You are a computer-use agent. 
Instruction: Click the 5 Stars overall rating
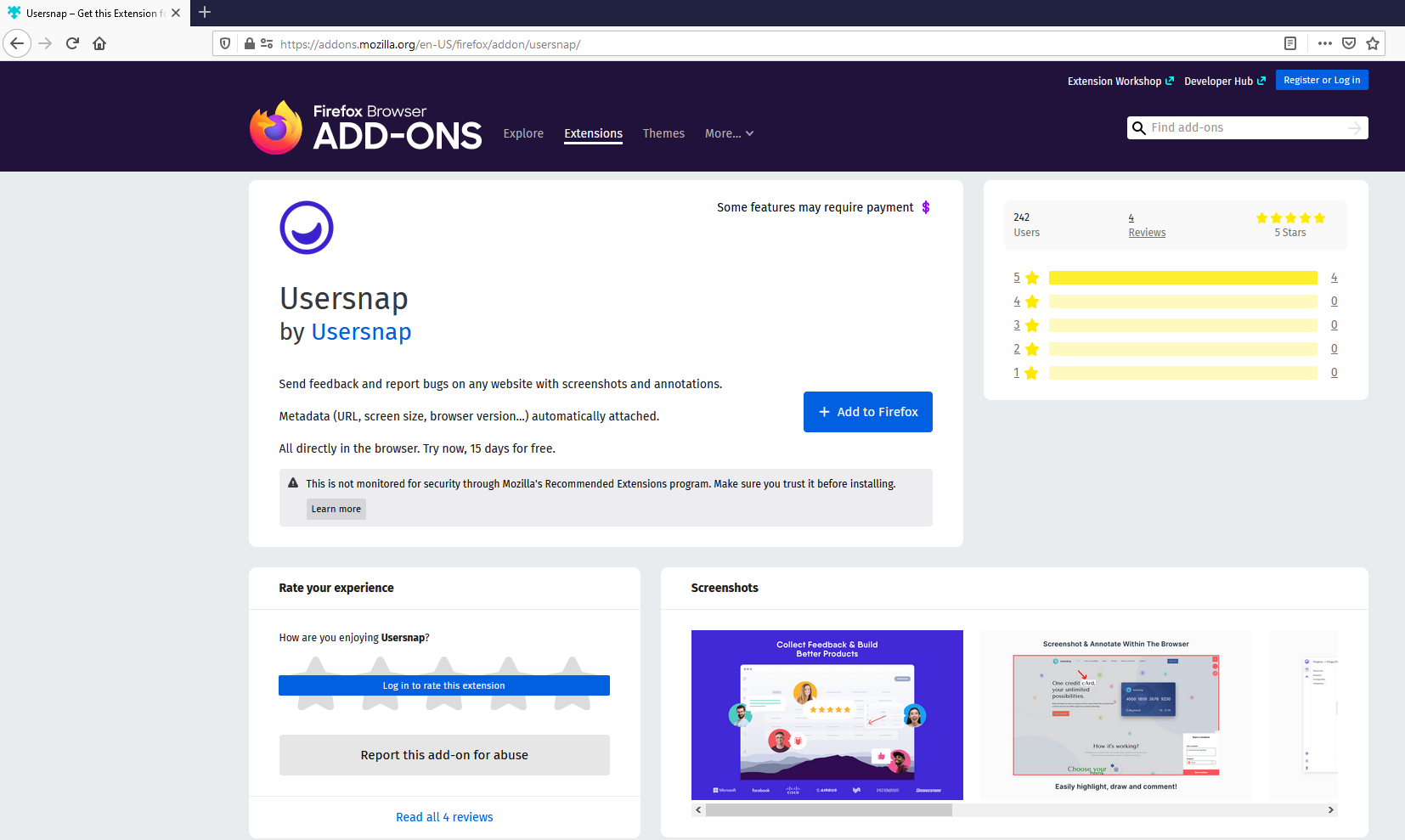click(1290, 225)
